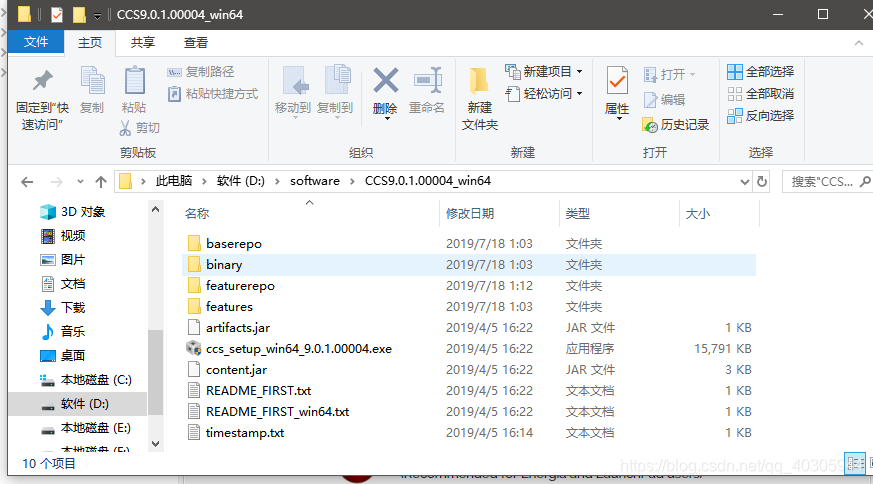The width and height of the screenshot is (873, 484).
Task: Sort by 名称 column header
Action: pyautogui.click(x=310, y=213)
